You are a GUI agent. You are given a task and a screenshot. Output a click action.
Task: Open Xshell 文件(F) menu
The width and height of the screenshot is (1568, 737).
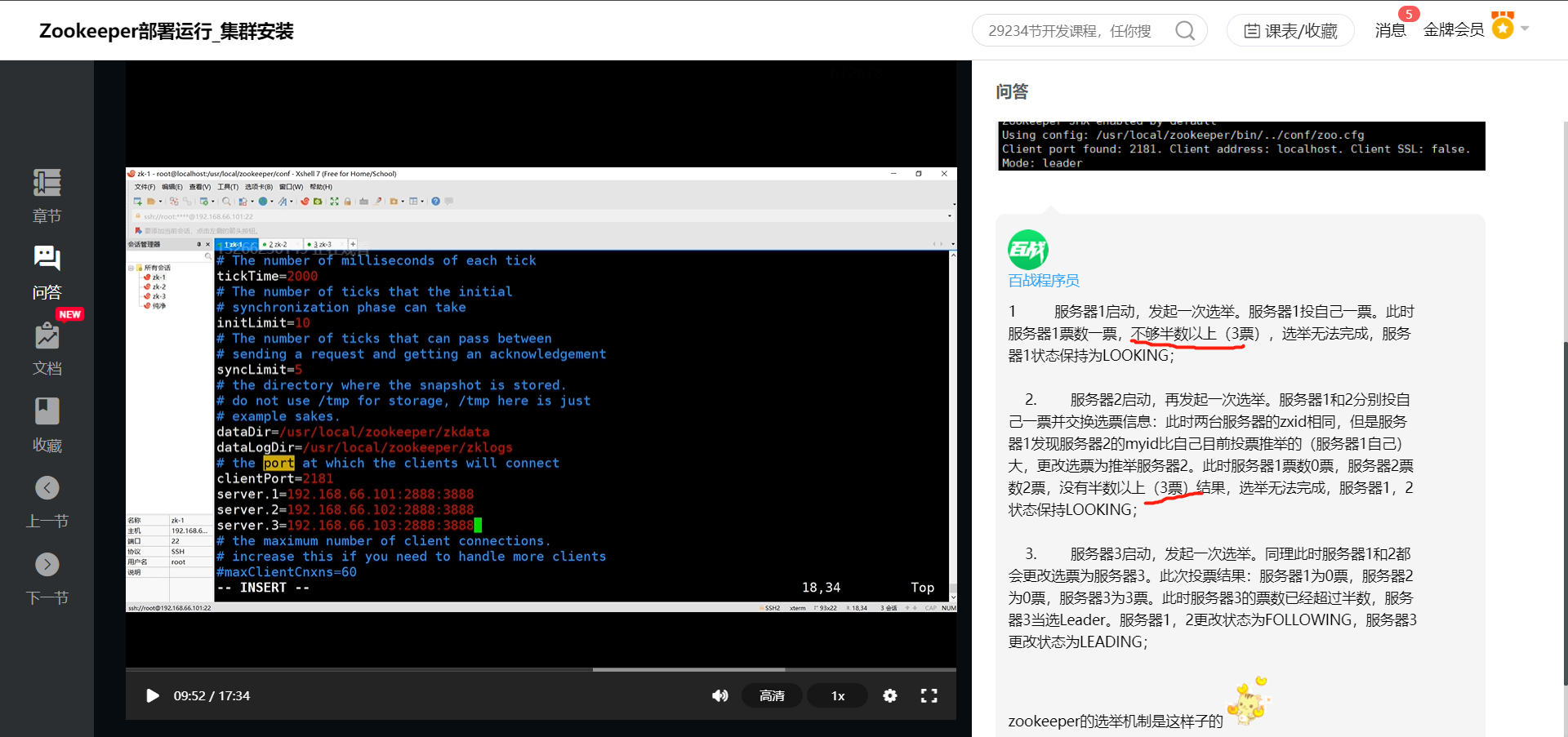pos(145,187)
